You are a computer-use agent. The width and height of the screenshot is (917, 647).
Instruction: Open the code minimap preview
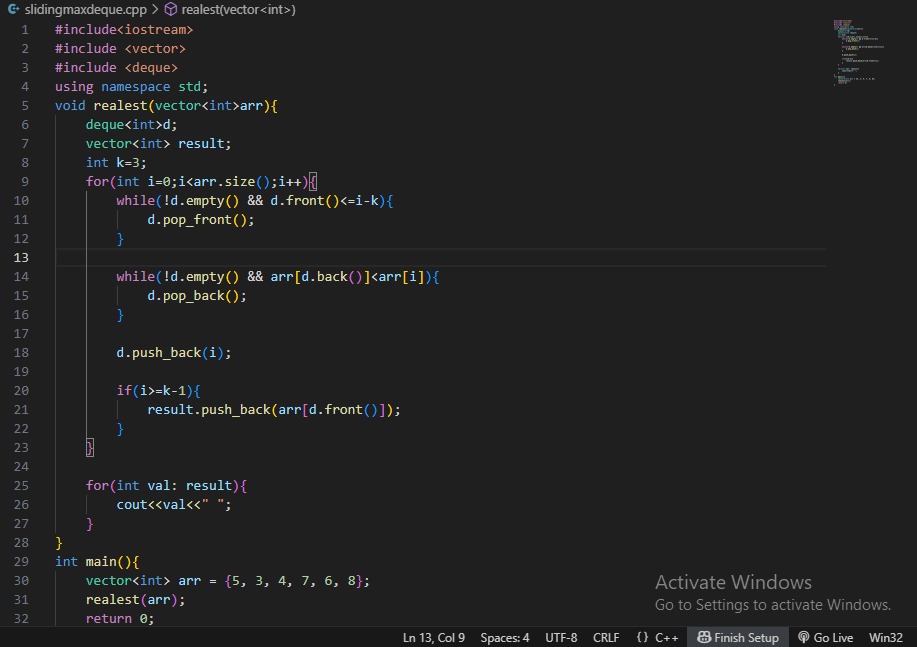[858, 53]
